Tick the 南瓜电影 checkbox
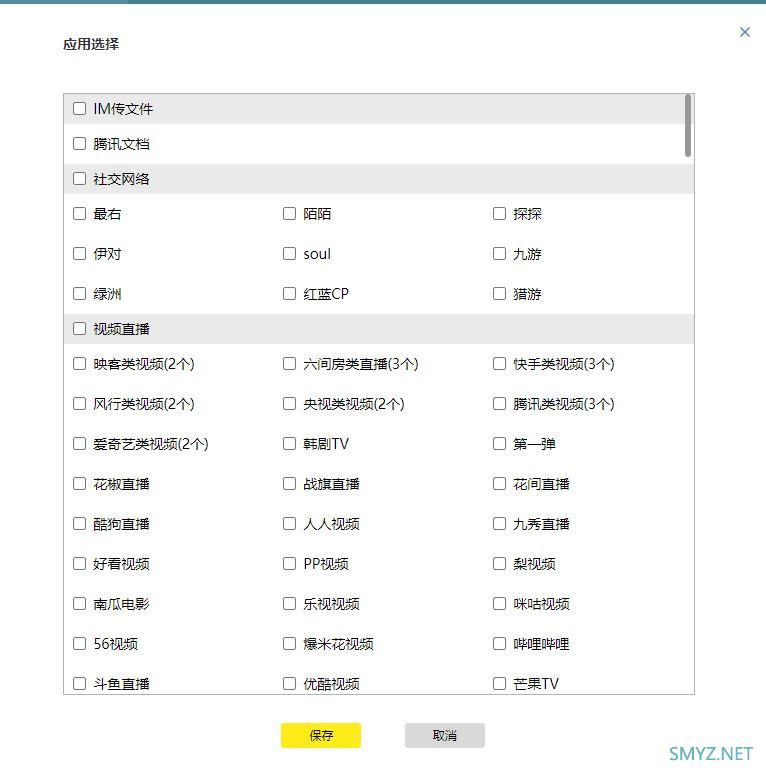766x773 pixels. [79, 603]
